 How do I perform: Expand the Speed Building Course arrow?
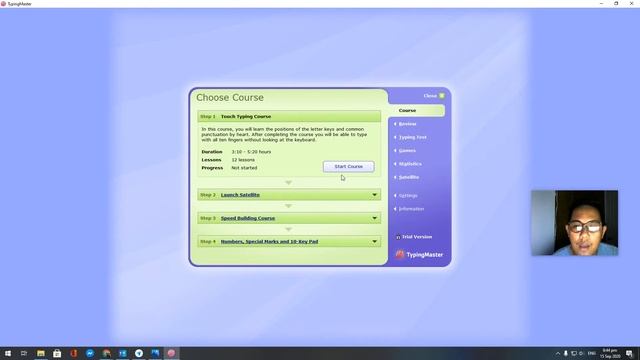(374, 218)
